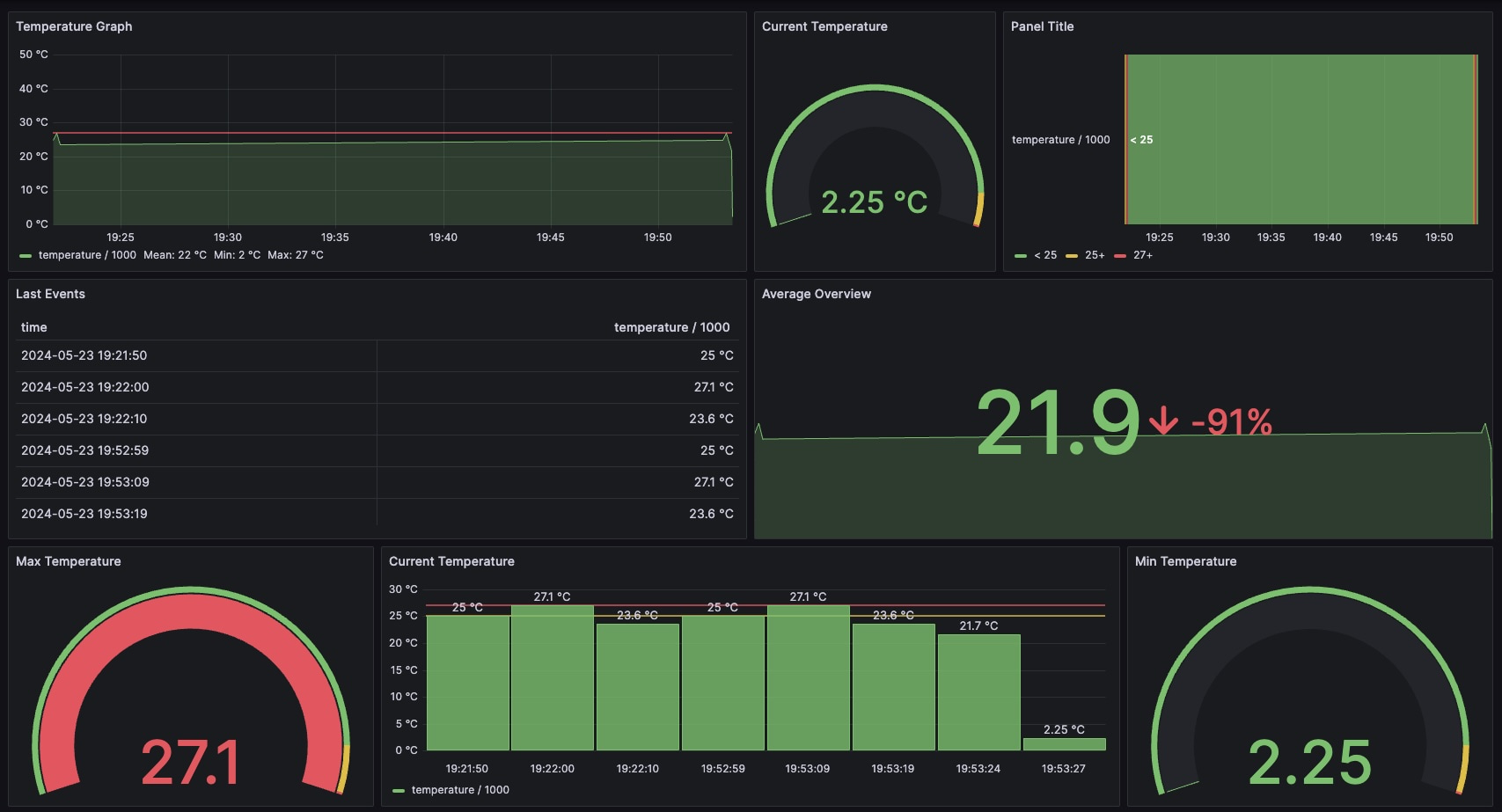Viewport: 1502px width, 812px height.
Task: Click the 'Mean: 22 °C' legend statistic
Action: pos(175,255)
